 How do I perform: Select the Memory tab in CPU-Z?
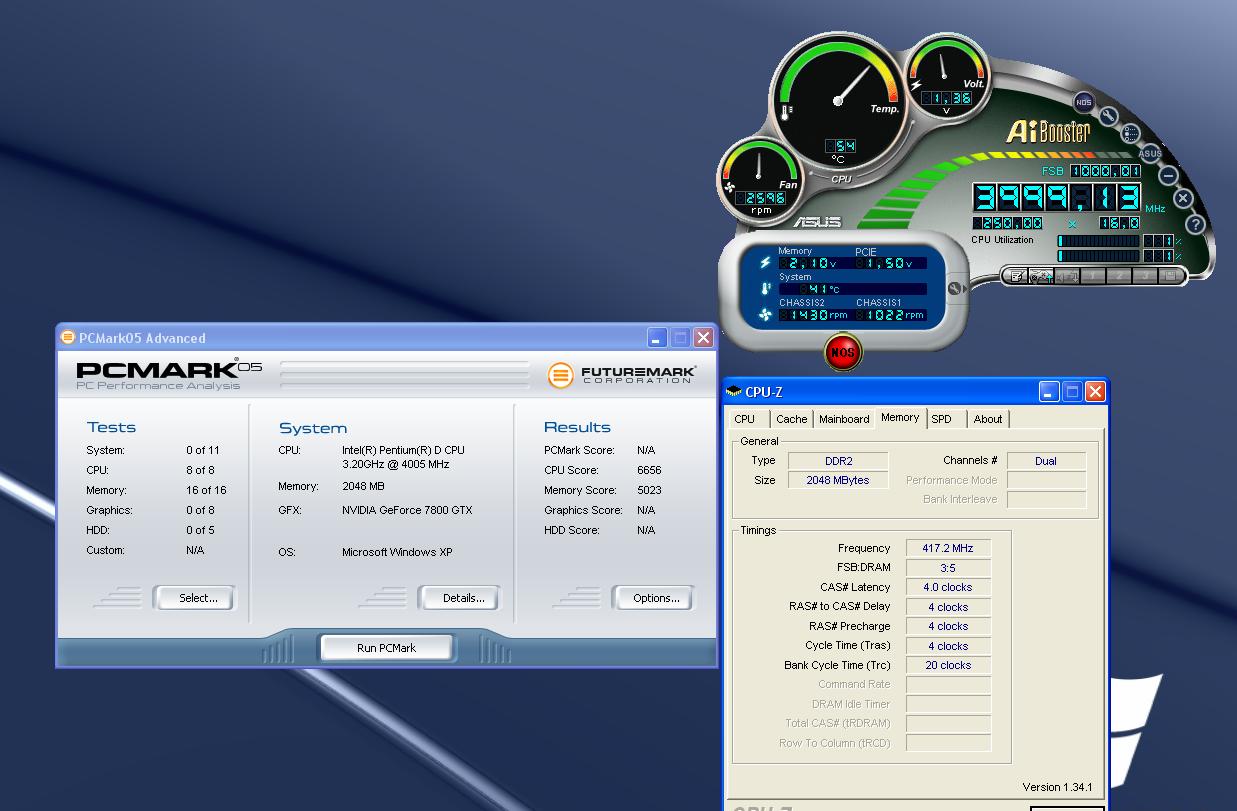tap(900, 418)
